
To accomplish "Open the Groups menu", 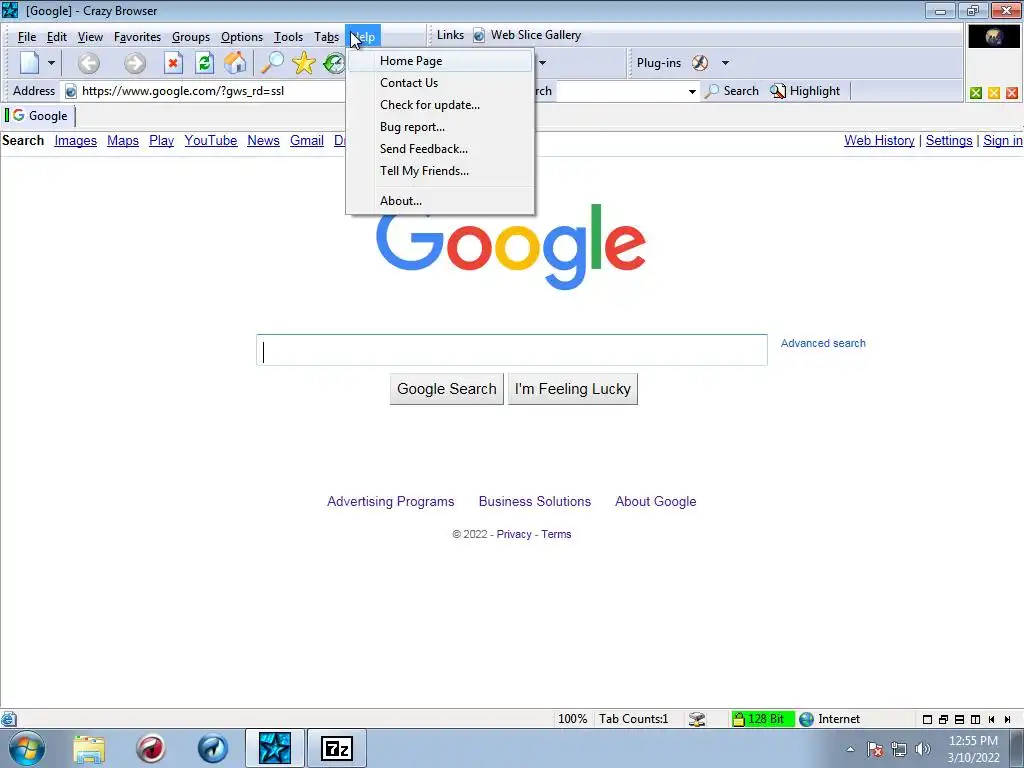I will click(191, 37).
